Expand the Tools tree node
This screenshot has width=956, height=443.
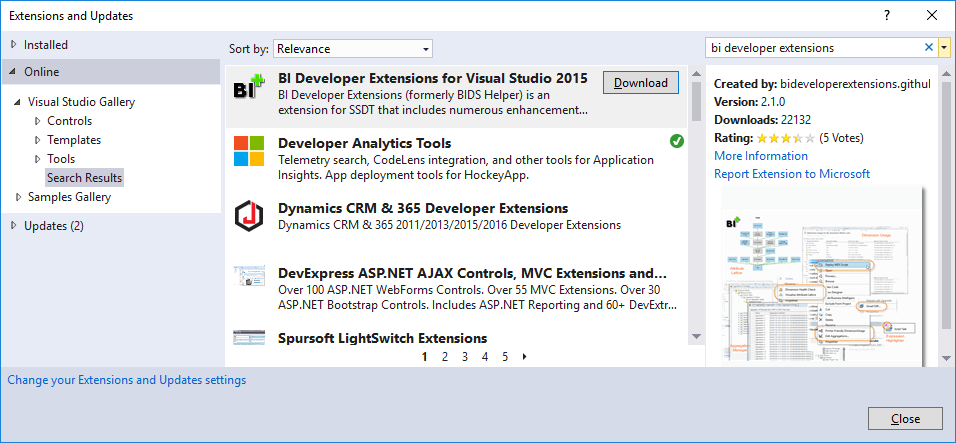(x=38, y=158)
